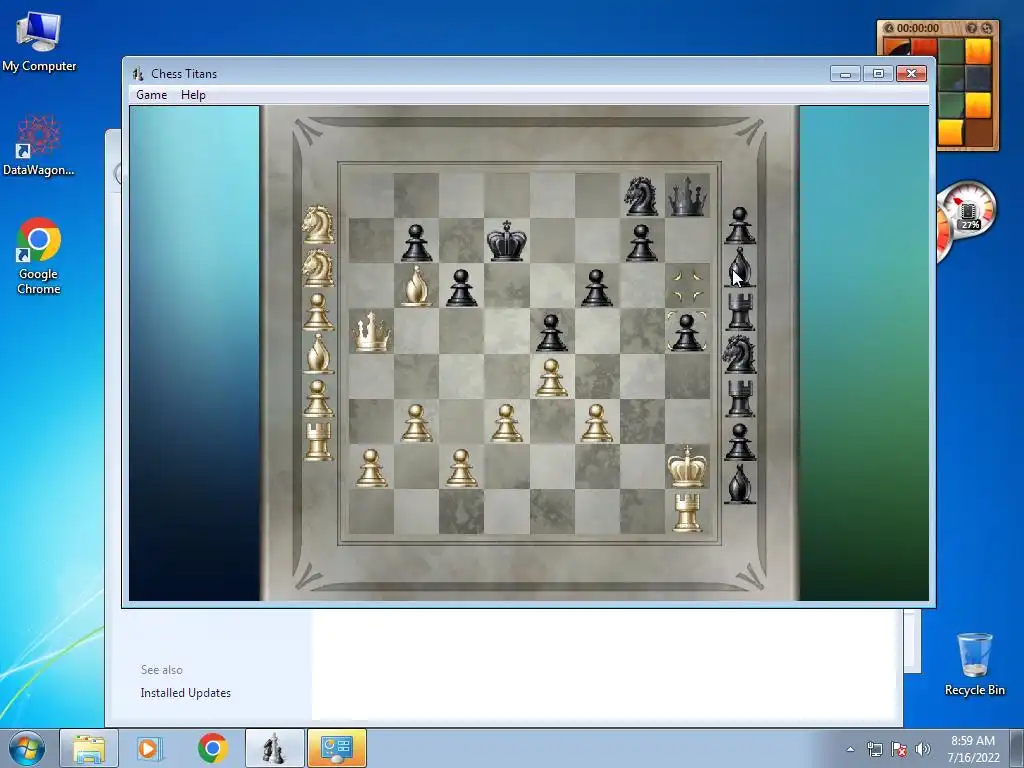1024x768 pixels.
Task: Select the white bishop on b6
Action: [416, 285]
